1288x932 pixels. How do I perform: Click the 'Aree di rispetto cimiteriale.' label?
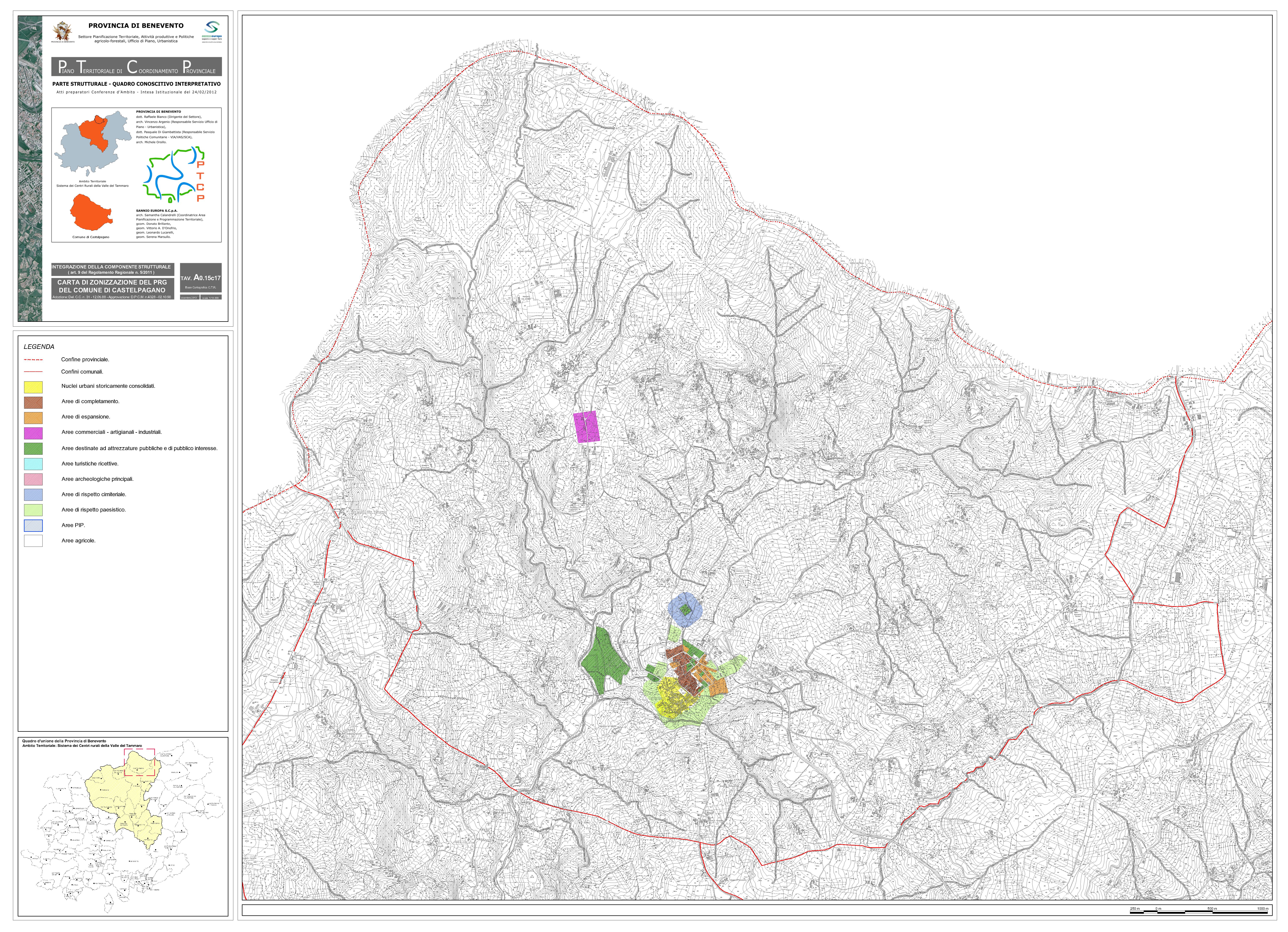[x=94, y=495]
